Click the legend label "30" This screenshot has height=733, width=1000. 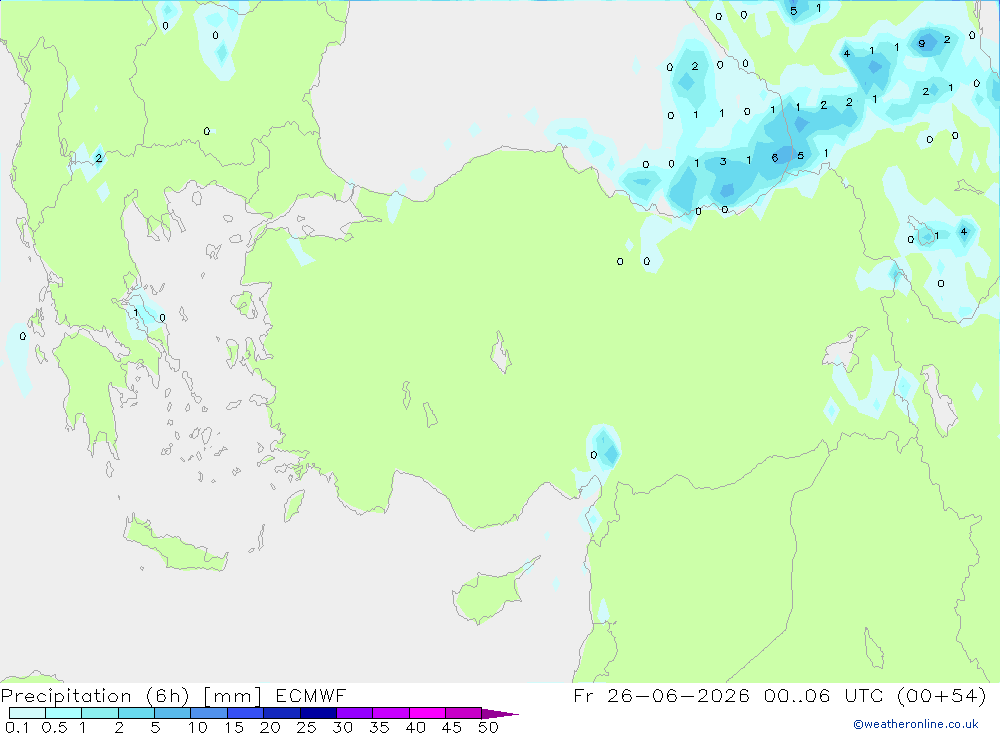[343, 727]
